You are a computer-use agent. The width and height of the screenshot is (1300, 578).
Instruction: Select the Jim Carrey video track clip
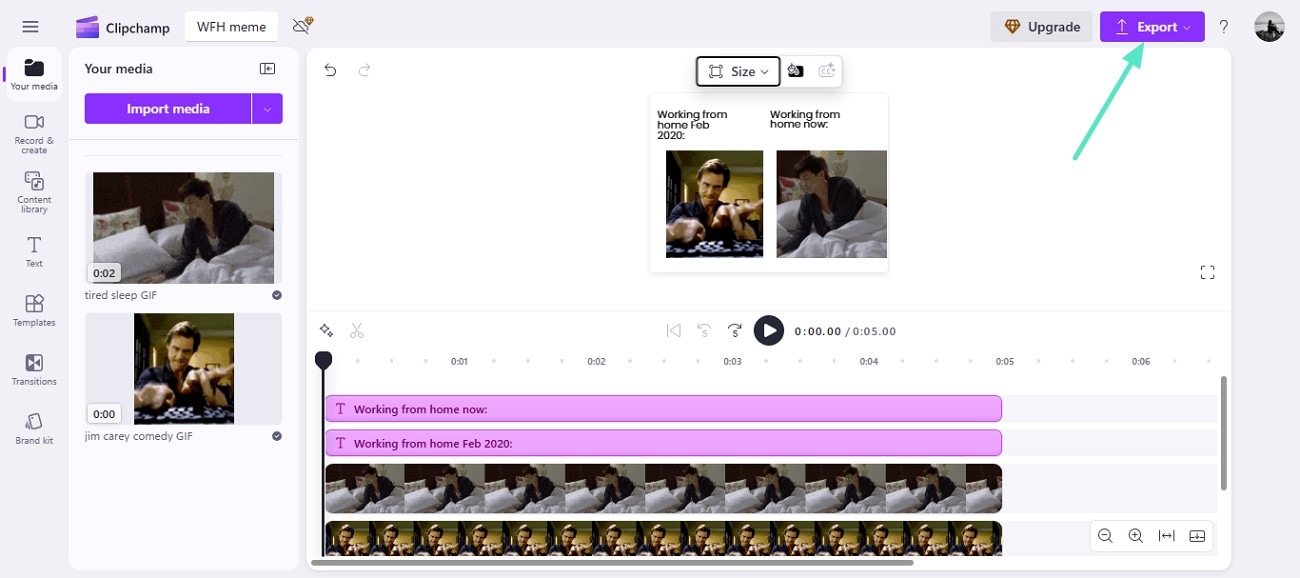tap(663, 538)
